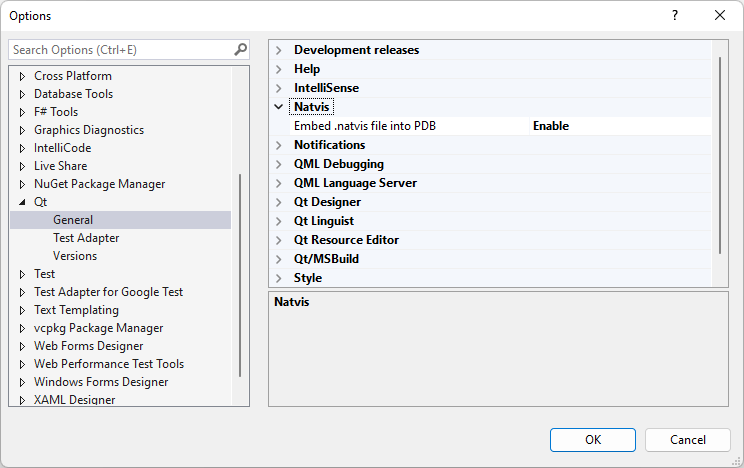This screenshot has height=468, width=744.
Task: Expand Test Adapter for Google Test arrow
Action: [22, 292]
